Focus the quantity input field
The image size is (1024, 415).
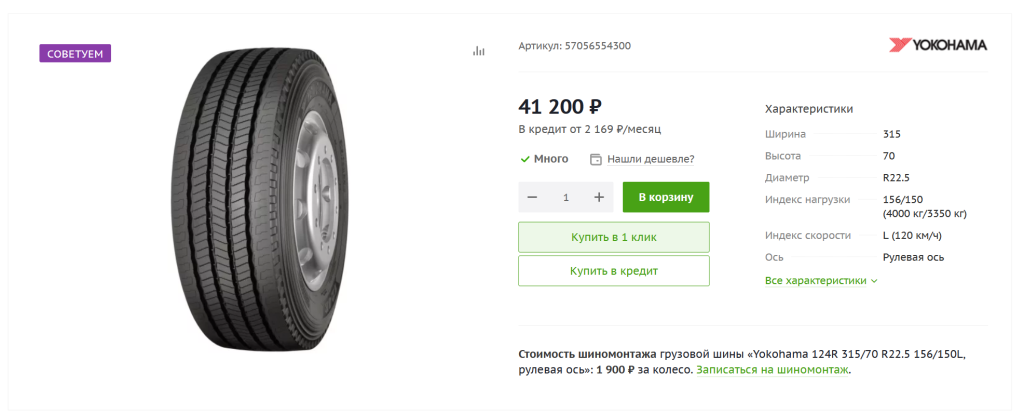click(566, 197)
